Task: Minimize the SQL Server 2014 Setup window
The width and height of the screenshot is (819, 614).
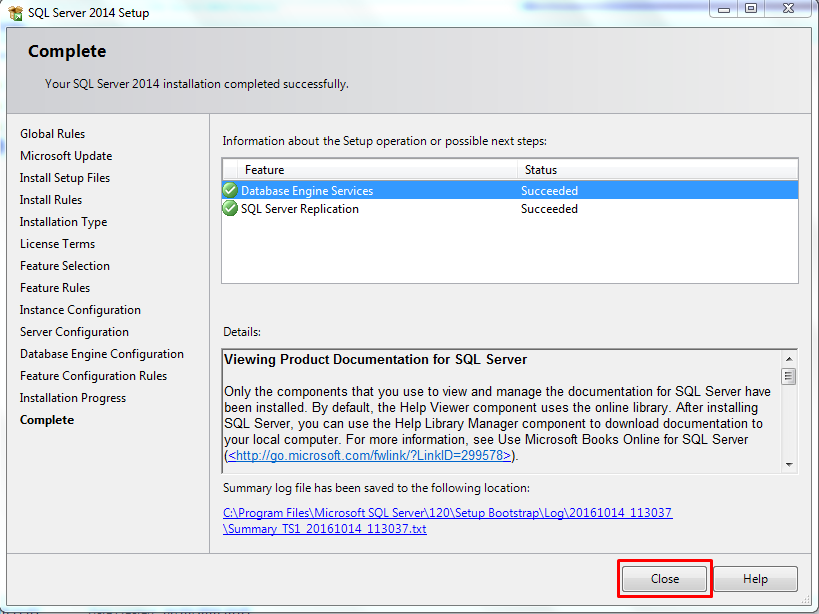Action: coord(724,9)
